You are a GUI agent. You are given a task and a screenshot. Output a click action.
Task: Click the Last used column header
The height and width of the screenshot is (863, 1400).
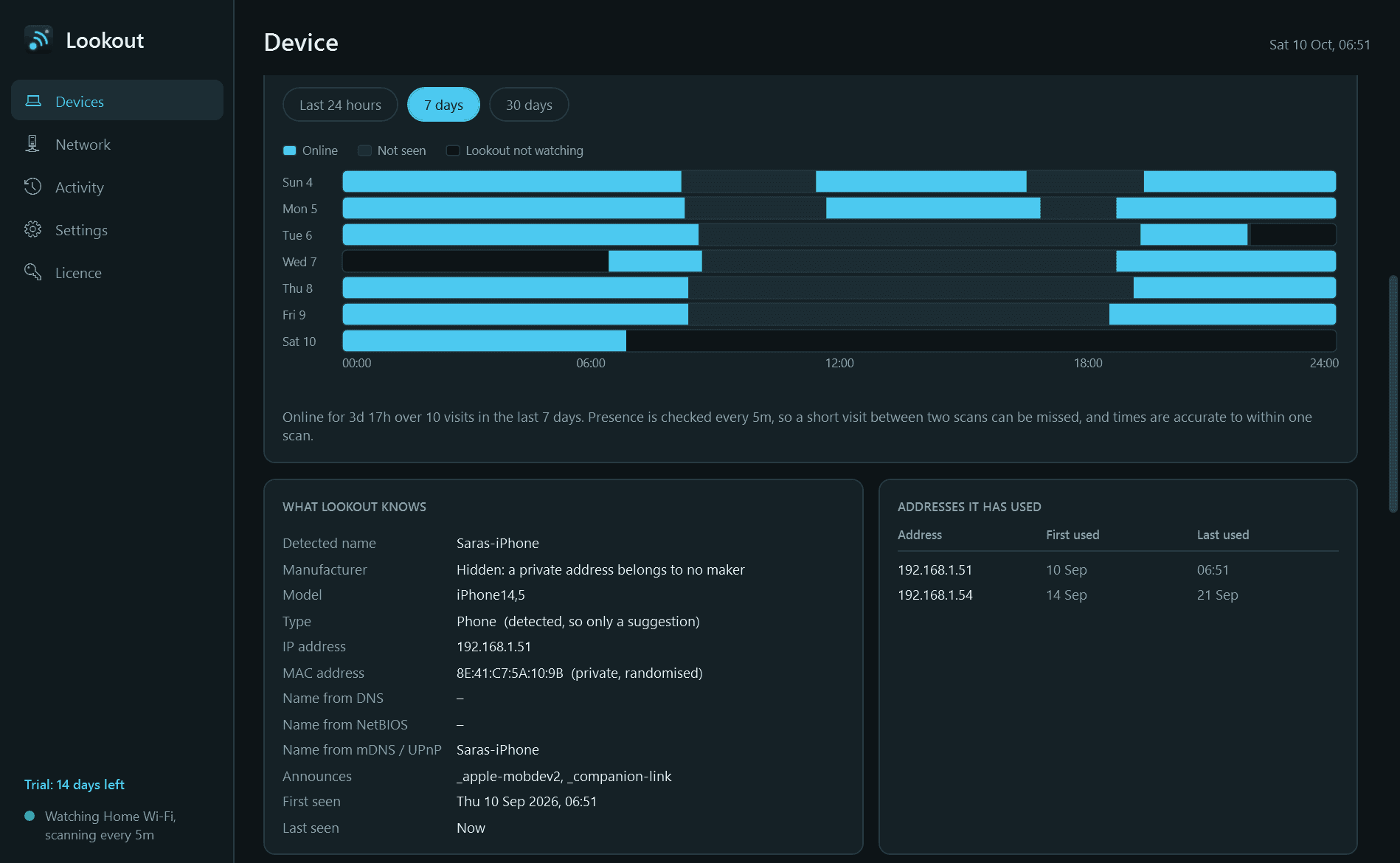pos(1222,535)
